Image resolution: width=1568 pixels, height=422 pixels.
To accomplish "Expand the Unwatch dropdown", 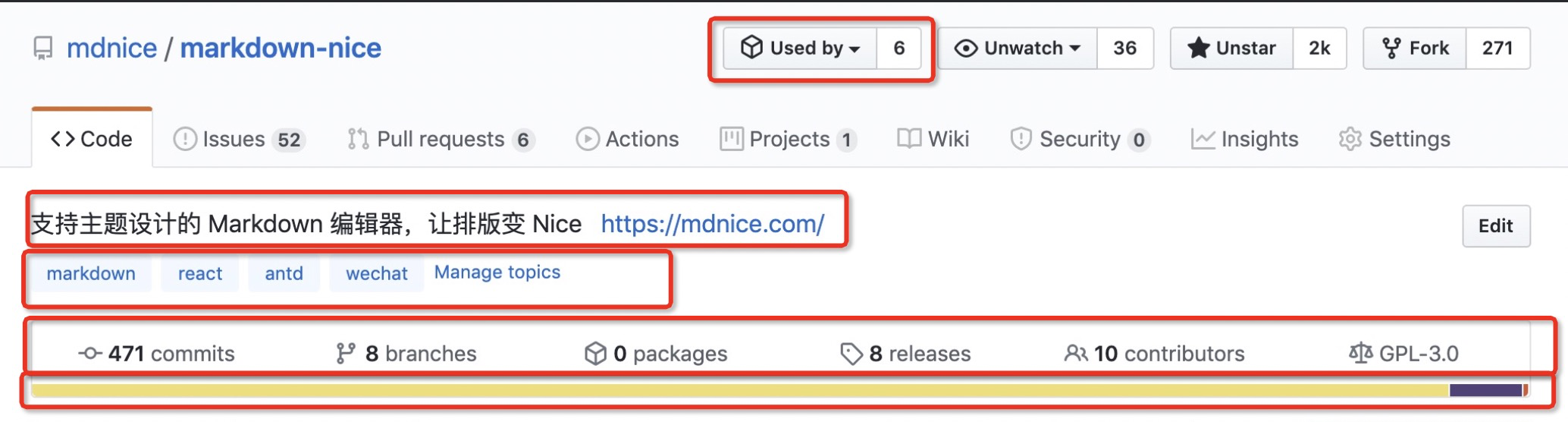I will 1018,49.
